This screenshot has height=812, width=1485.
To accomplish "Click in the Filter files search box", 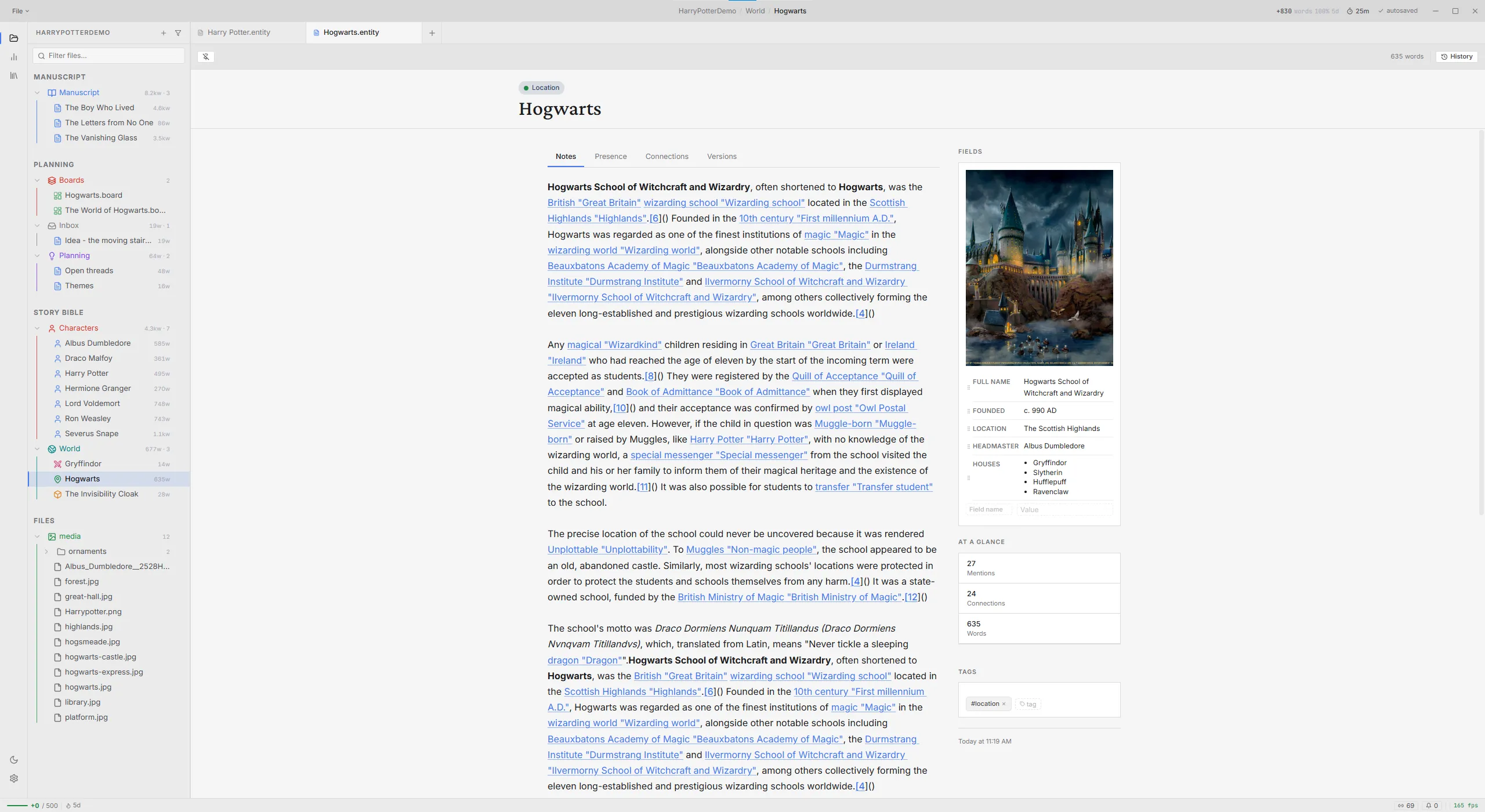I will click(109, 56).
